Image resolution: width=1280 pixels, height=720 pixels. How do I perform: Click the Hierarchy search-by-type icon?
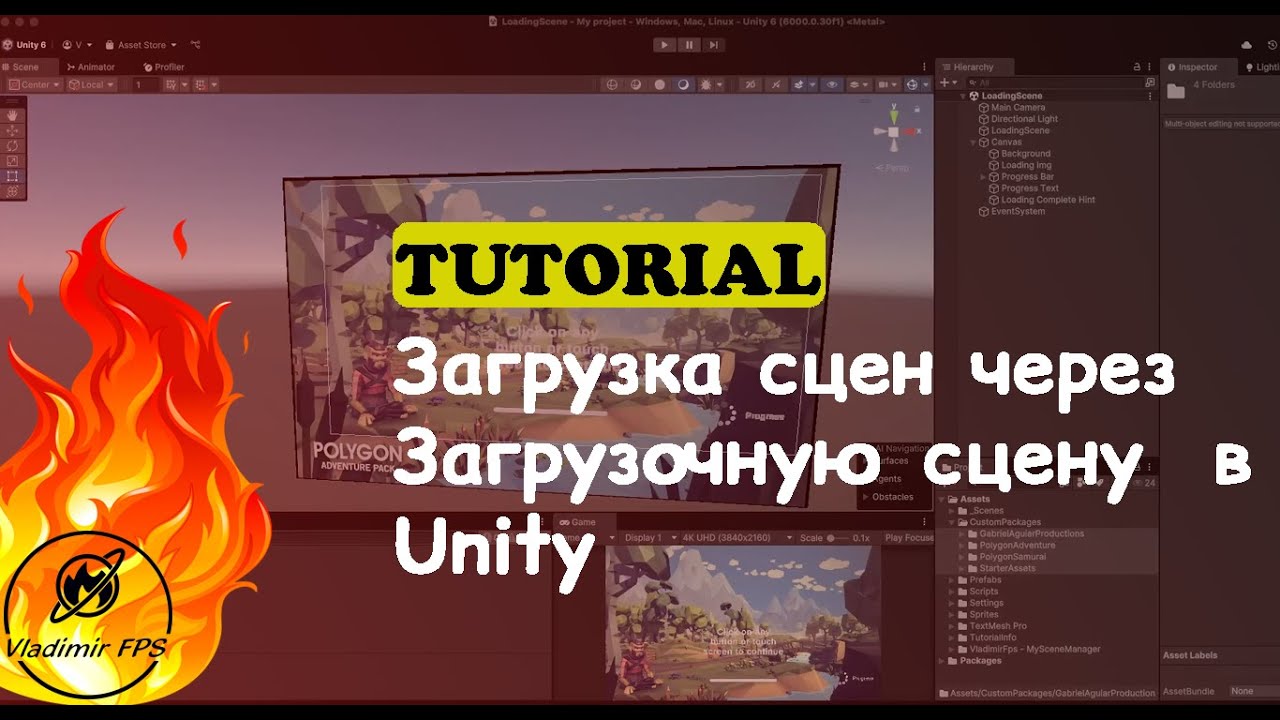[1150, 82]
